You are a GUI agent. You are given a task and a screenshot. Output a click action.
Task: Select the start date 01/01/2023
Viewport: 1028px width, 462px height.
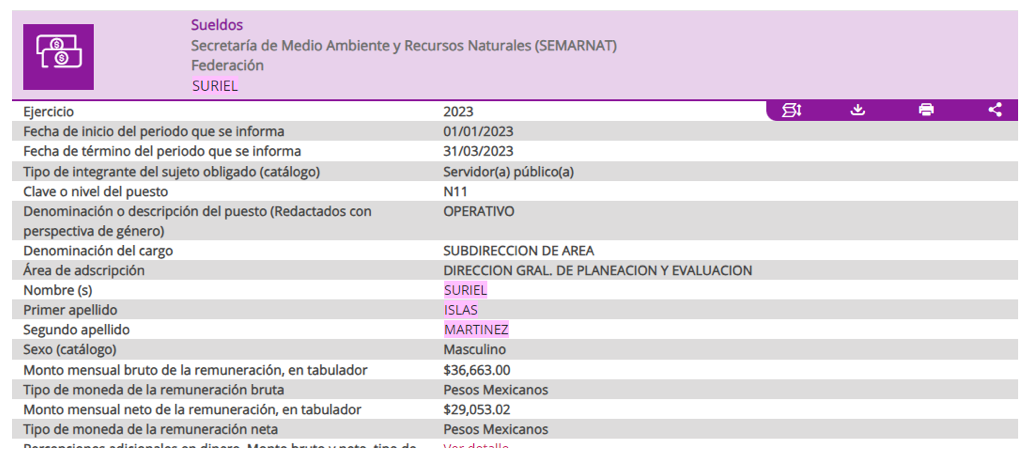point(478,132)
